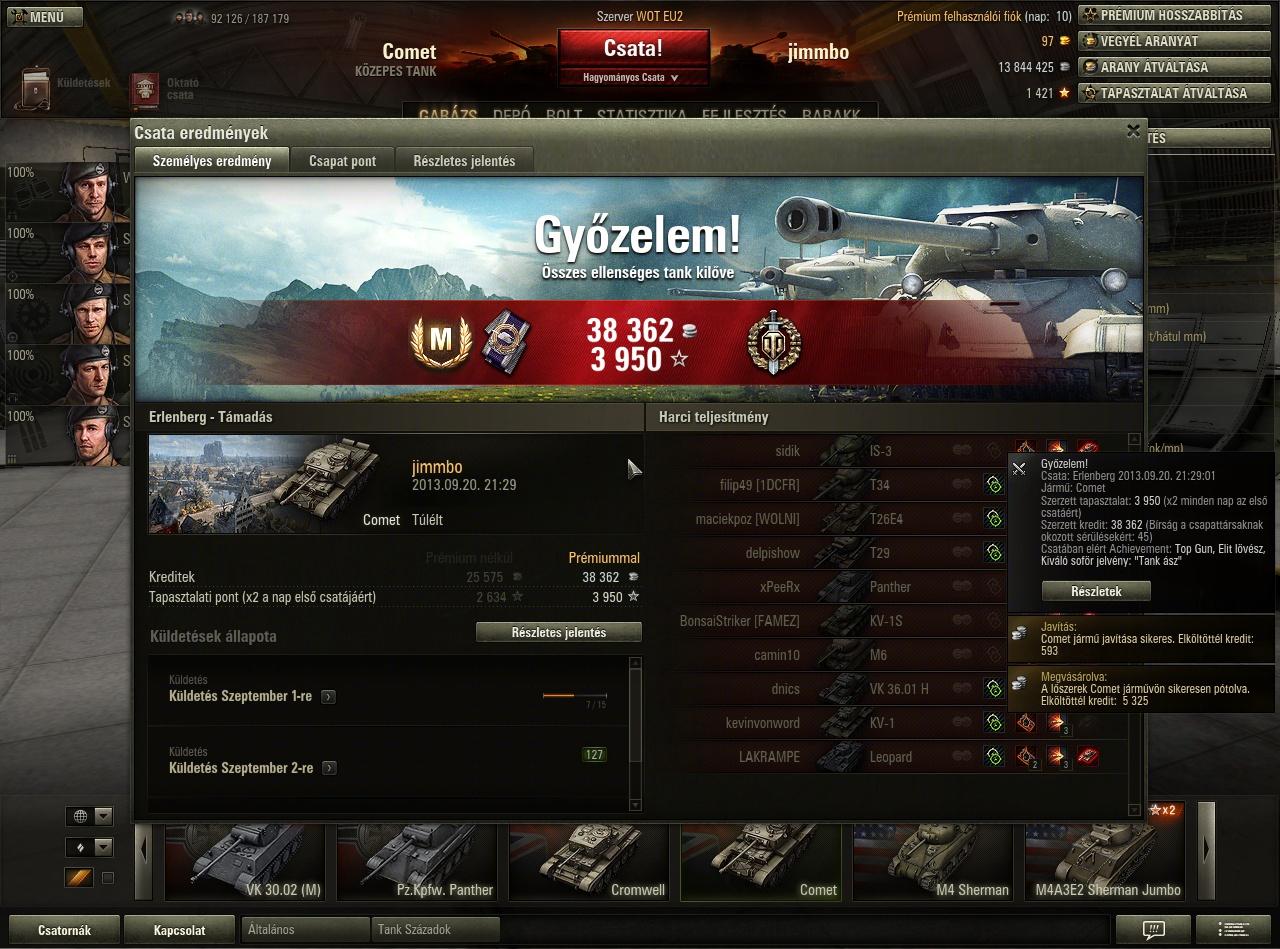Click the Részletek button in the notification
Image resolution: width=1280 pixels, height=949 pixels.
[1096, 591]
